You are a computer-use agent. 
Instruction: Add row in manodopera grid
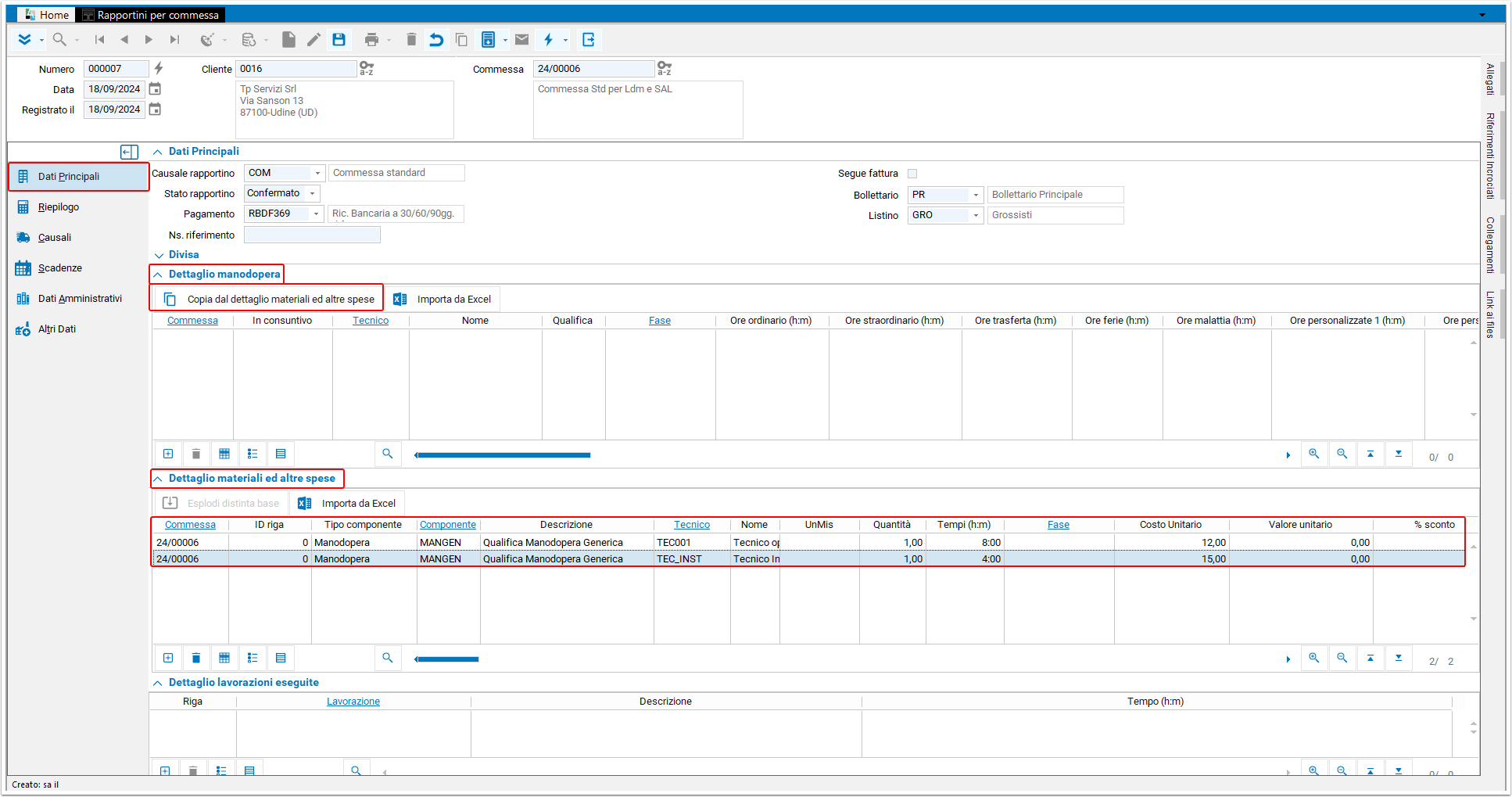tap(168, 454)
